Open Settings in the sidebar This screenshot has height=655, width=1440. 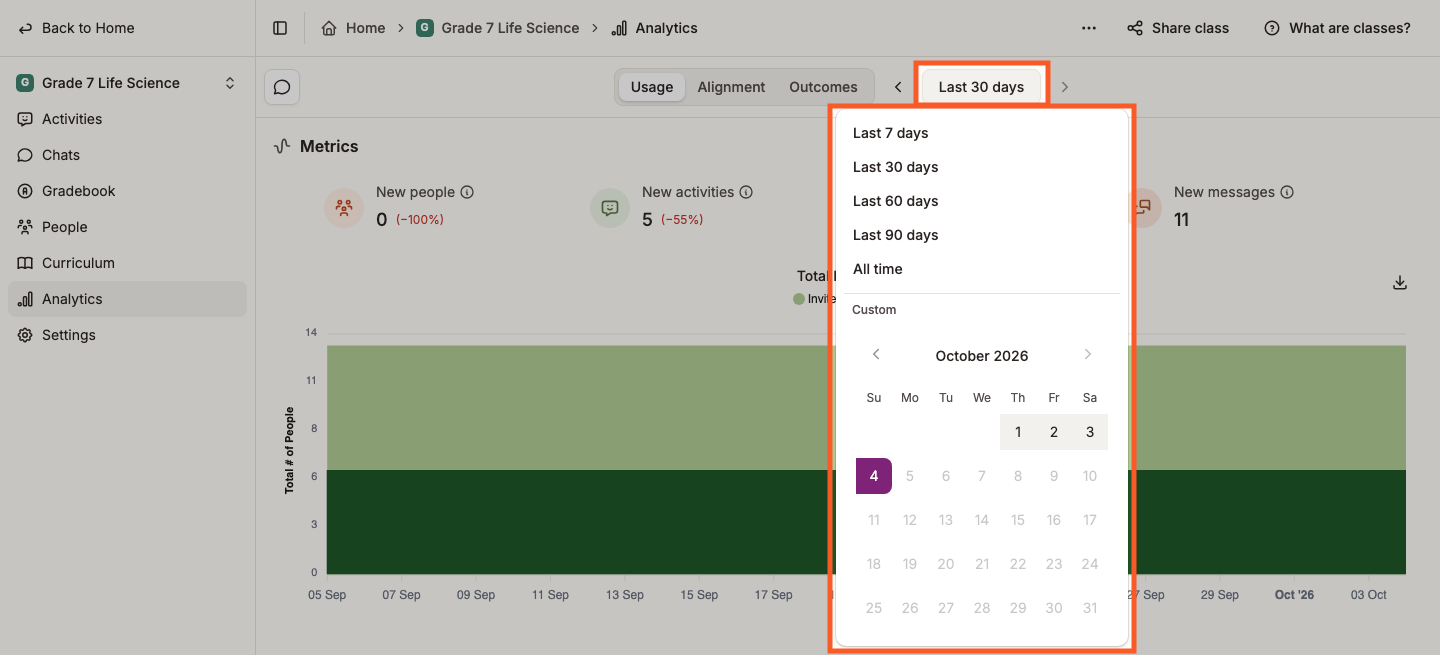127,335
